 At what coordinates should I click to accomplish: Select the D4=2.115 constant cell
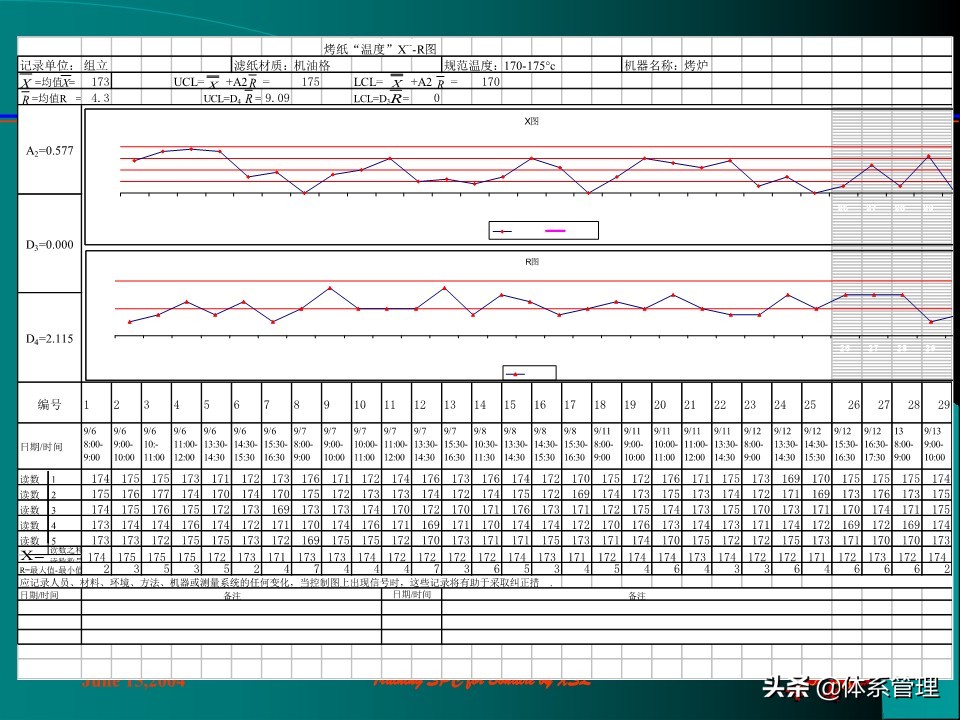[x=50, y=339]
